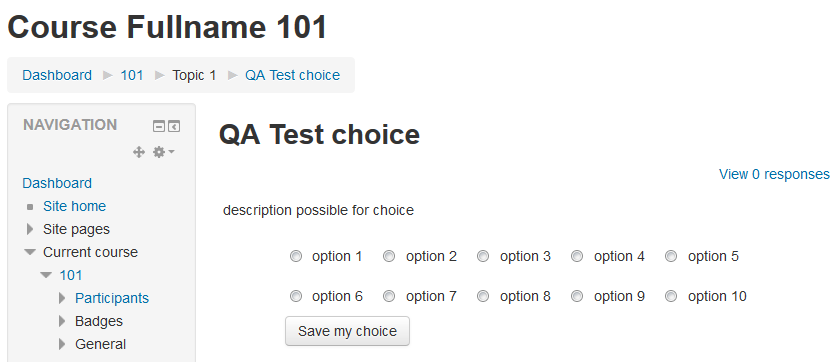The width and height of the screenshot is (836, 362).
Task: Open the Navigation block gear menu
Action: pos(164,152)
